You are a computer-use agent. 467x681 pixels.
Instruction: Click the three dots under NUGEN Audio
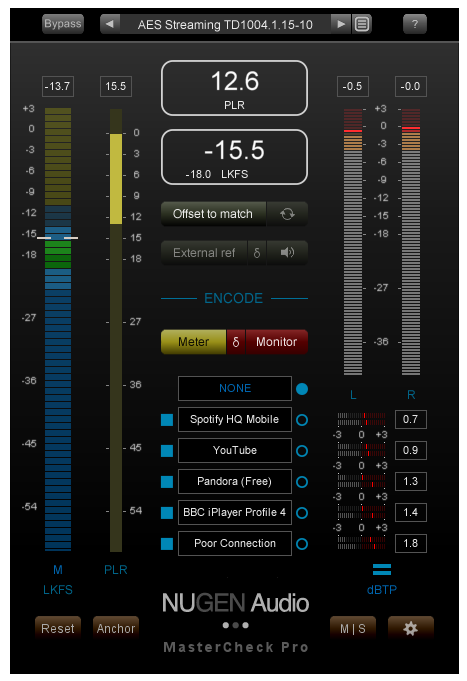tap(235, 625)
